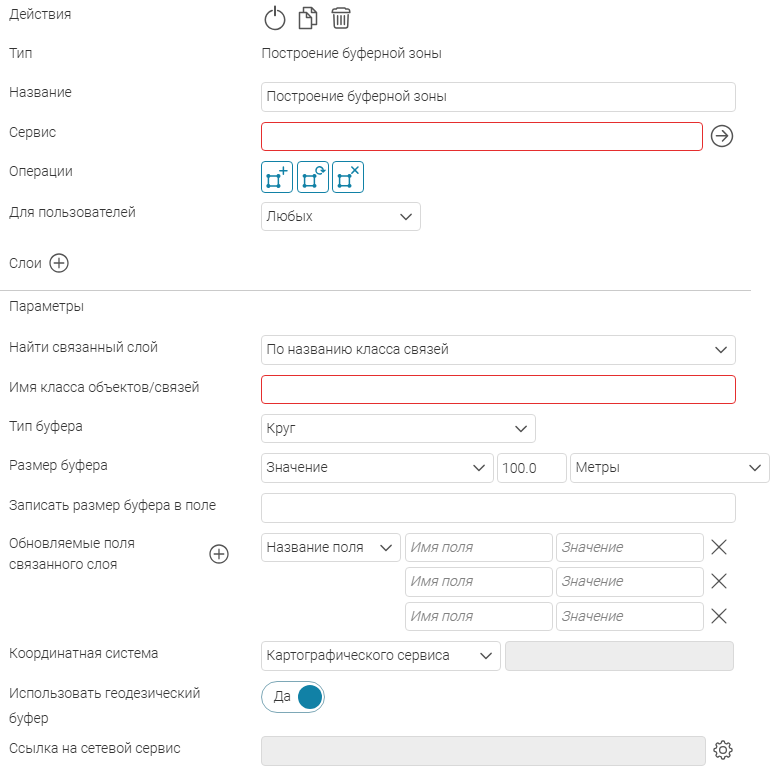This screenshot has height=771, width=773.
Task: Open the Координатная система dropdown
Action: pos(381,656)
